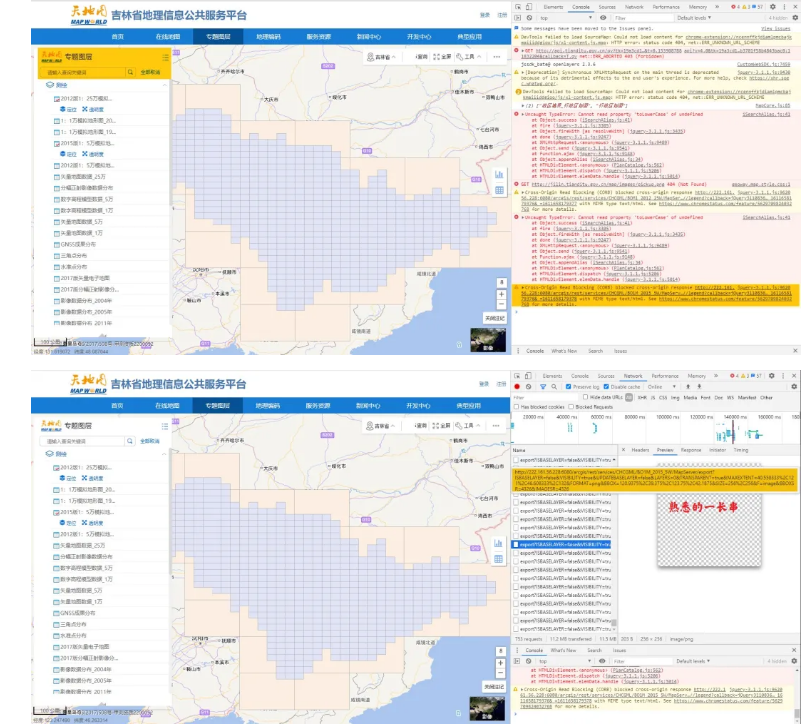Switch to Network tab in top DevTools
The image size is (812, 728).
pyautogui.click(x=632, y=7)
